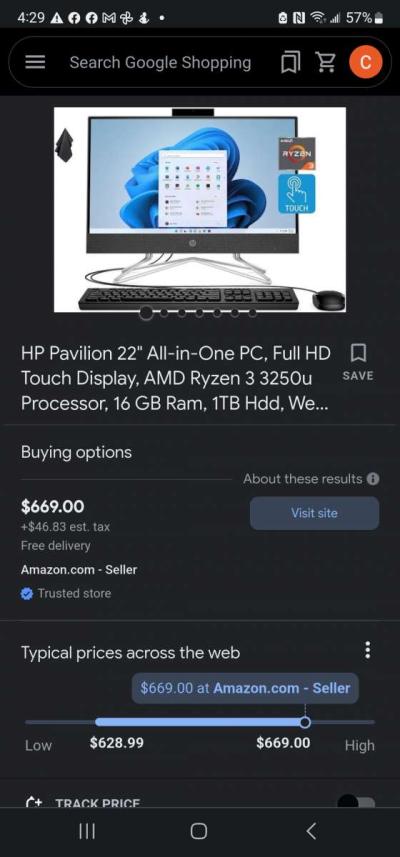Expand the truncated HP Pavilion product title
This screenshot has height=857, width=400.
pyautogui.click(x=176, y=378)
